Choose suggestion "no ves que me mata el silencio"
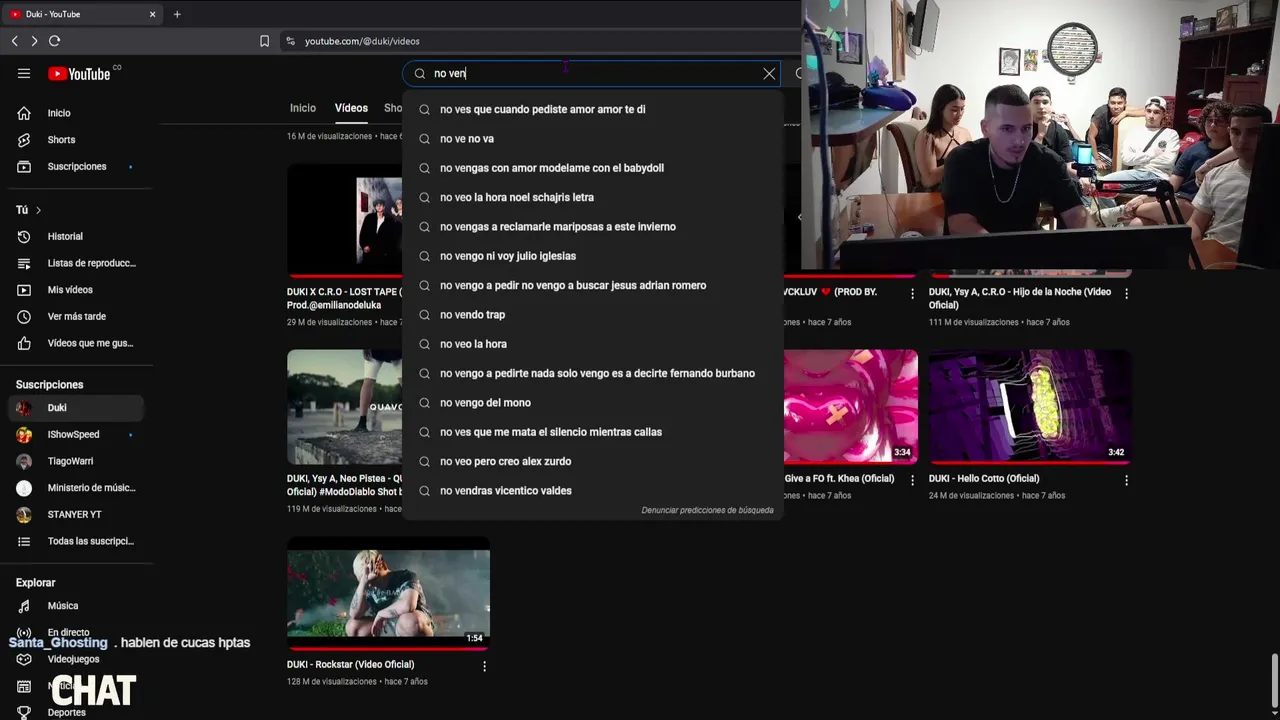This screenshot has width=1280, height=720. click(x=592, y=432)
